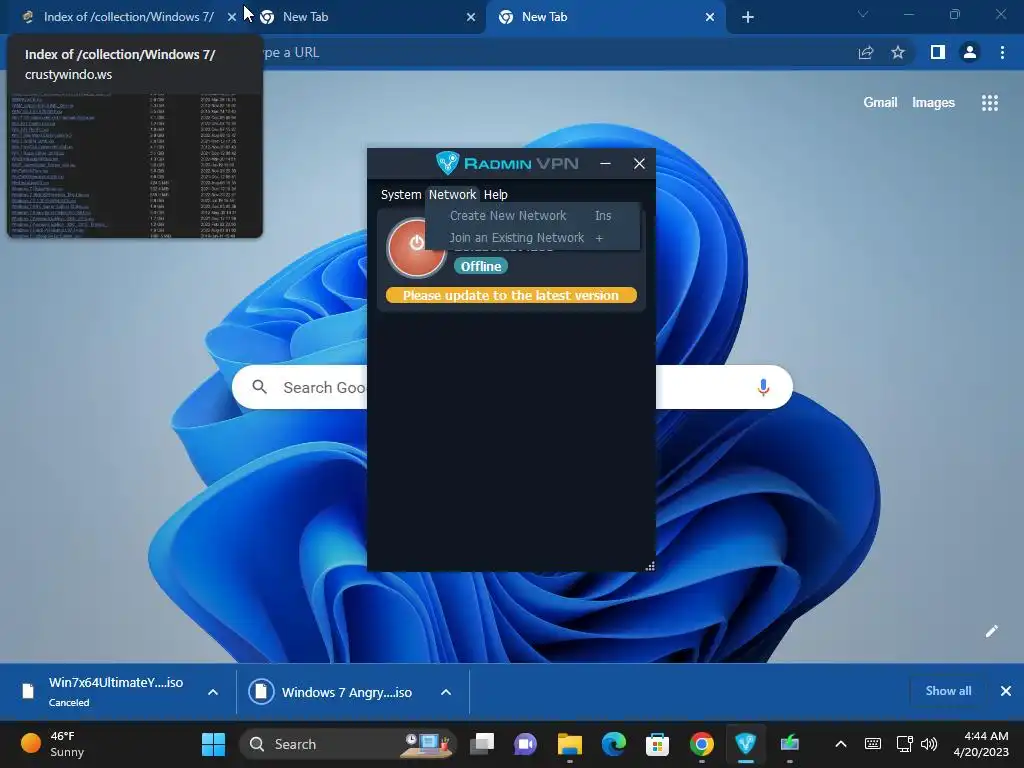This screenshot has height=768, width=1024.
Task: Open a new Chrome tab with plus button
Action: [748, 17]
